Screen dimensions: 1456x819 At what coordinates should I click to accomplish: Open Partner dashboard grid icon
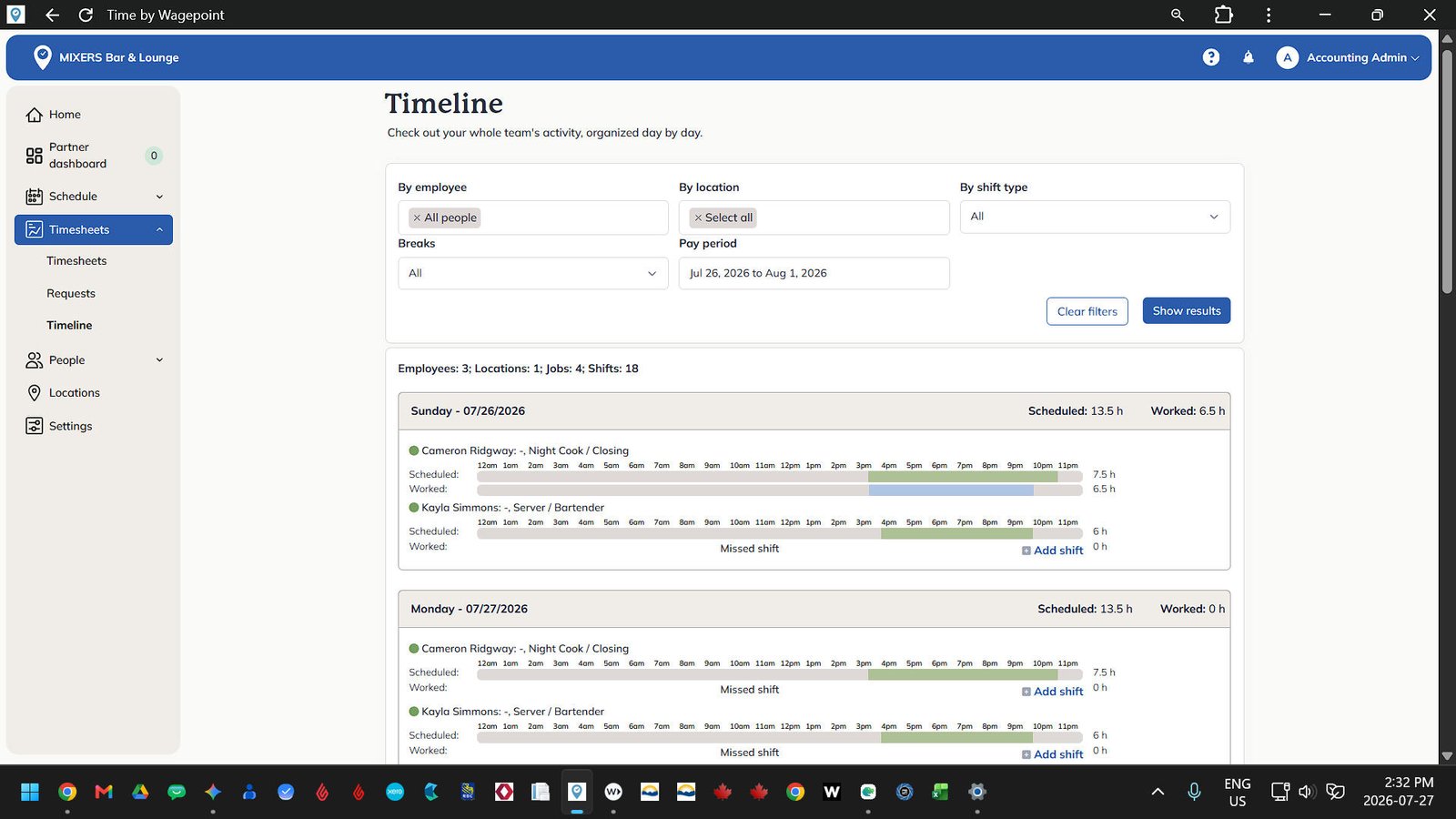[35, 156]
